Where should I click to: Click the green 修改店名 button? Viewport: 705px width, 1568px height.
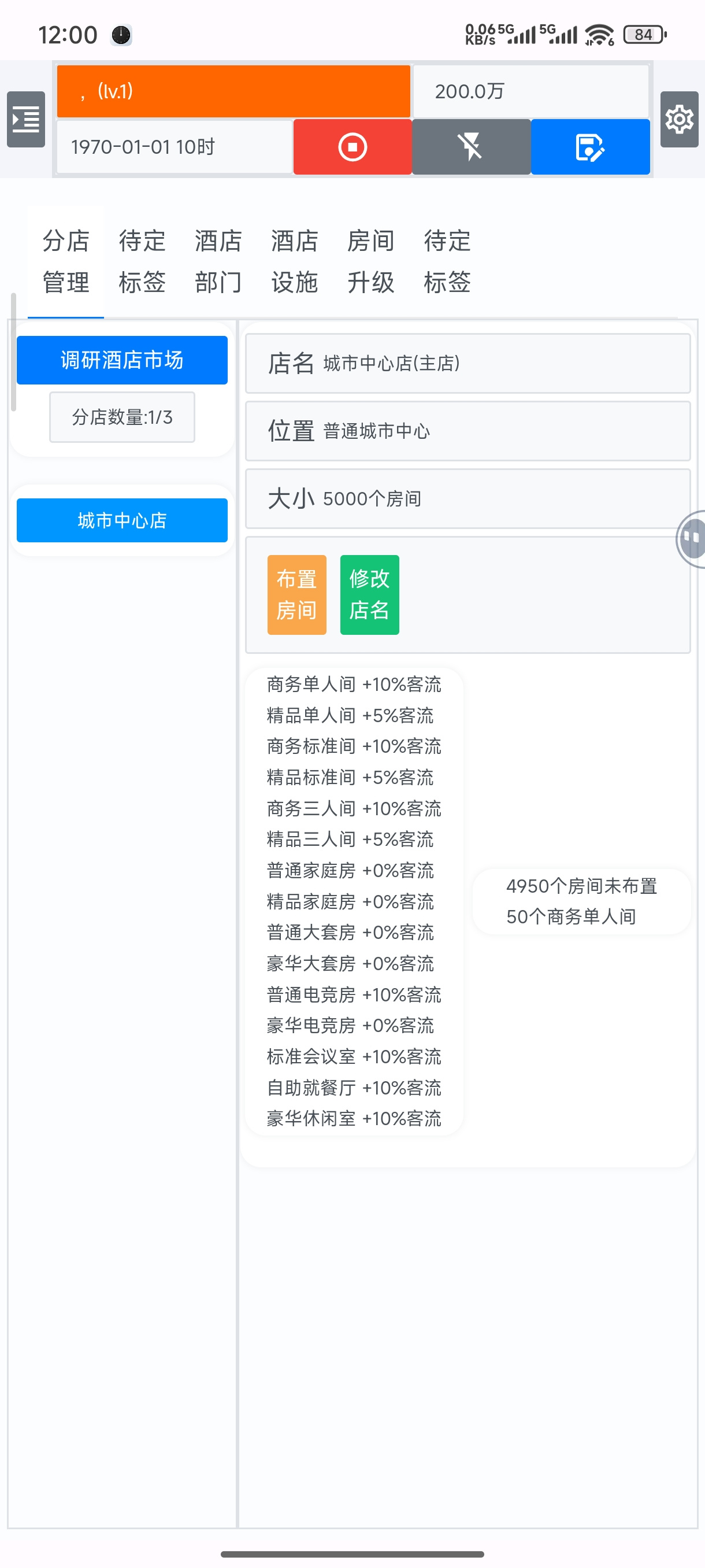(x=369, y=595)
